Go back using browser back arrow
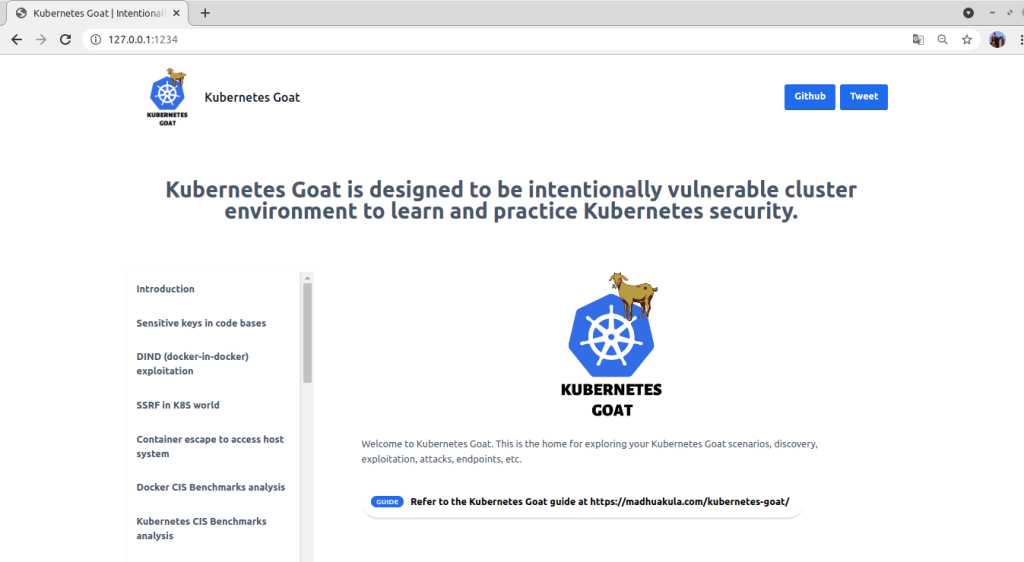The image size is (1024, 562). coord(16,40)
